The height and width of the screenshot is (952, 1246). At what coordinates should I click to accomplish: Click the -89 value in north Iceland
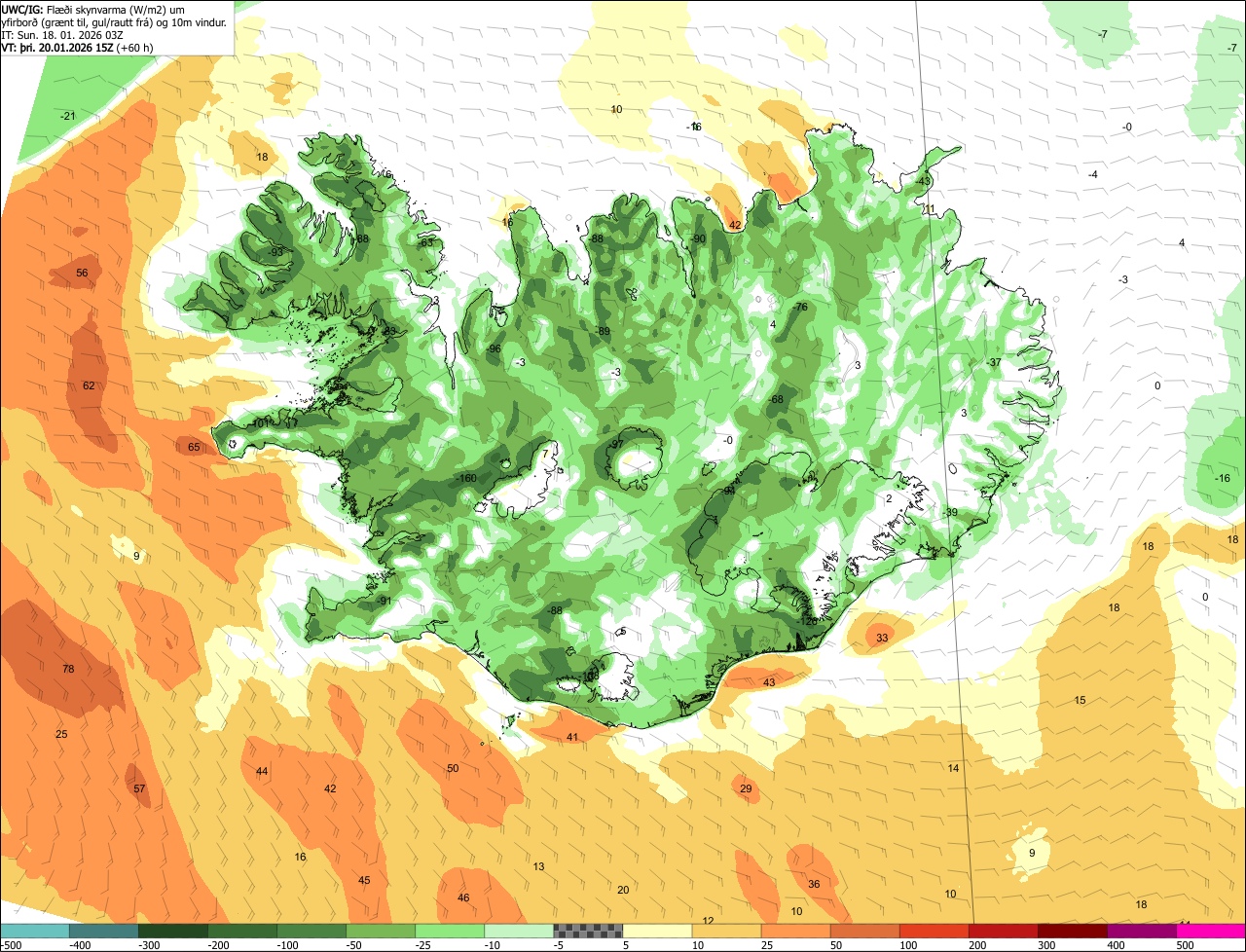(x=603, y=331)
